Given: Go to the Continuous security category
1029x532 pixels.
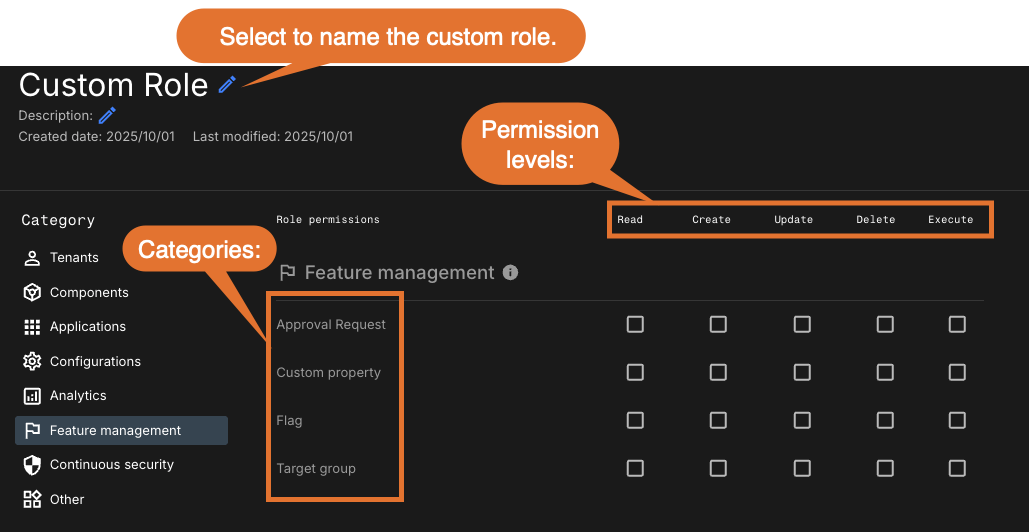Looking at the screenshot, I should coord(111,465).
